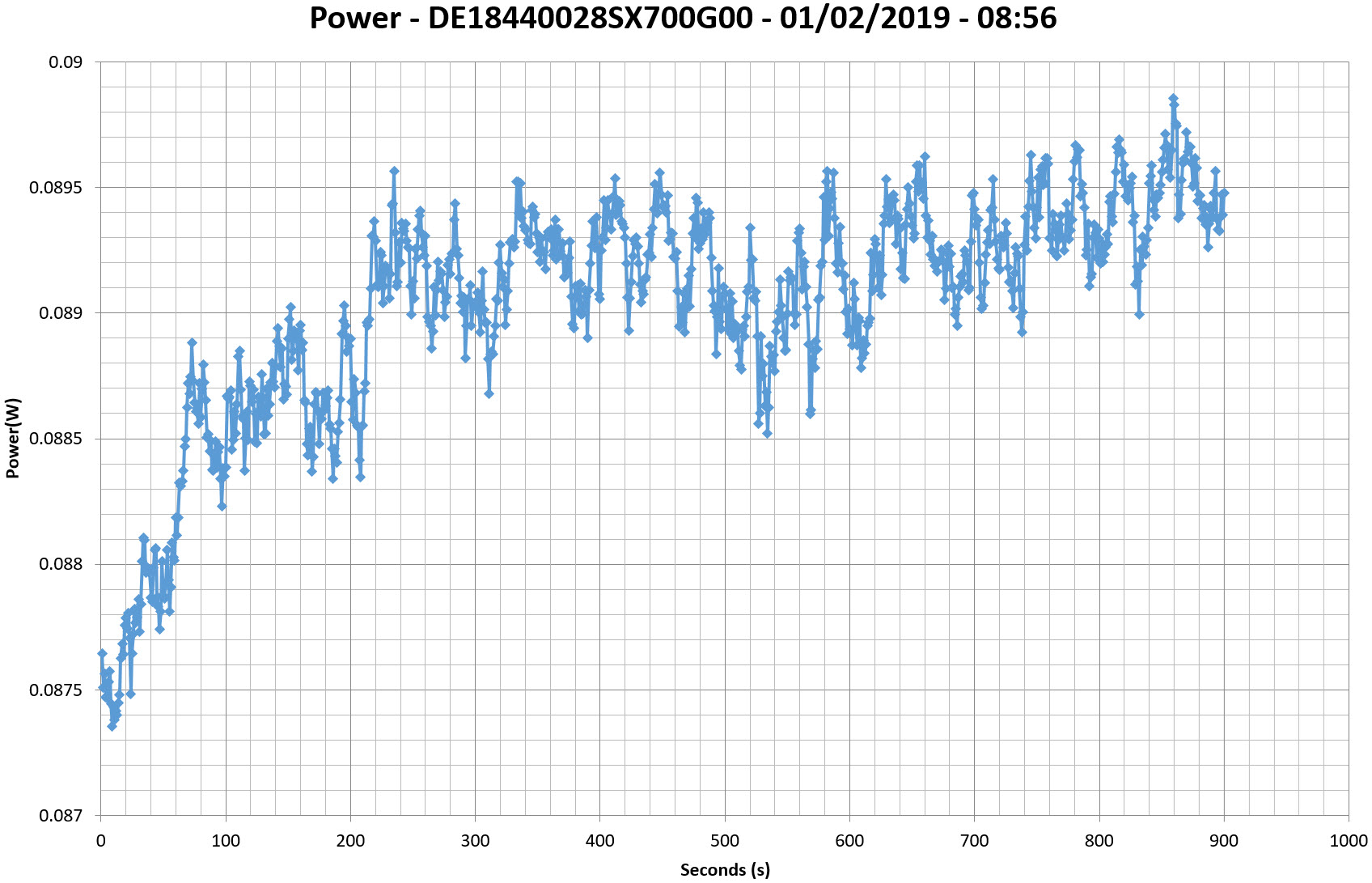Click the 0.0885 y-axis tick label
Screen dimensions: 1372x883
tap(56, 439)
